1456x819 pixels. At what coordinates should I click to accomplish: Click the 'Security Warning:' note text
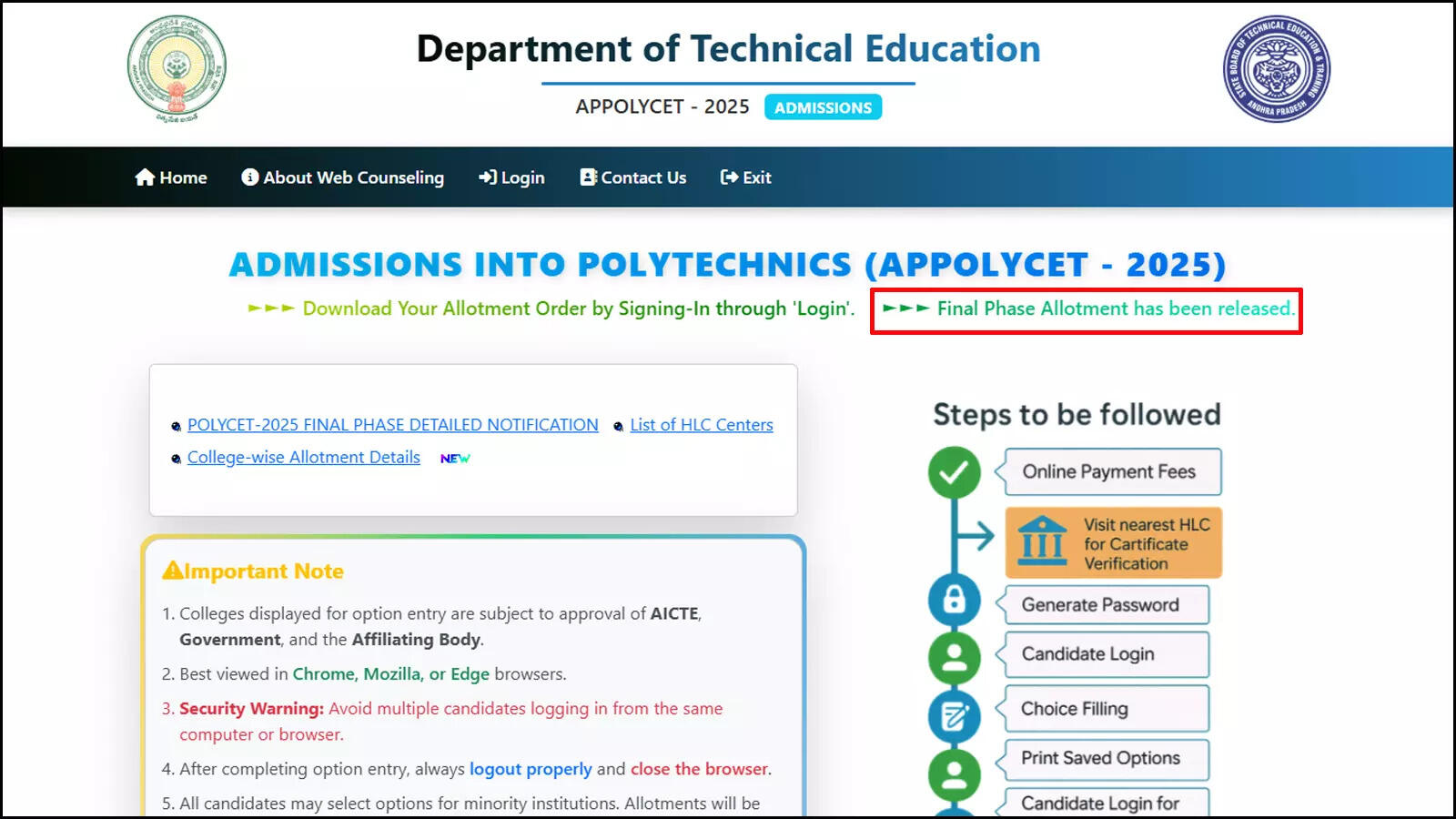tap(251, 708)
